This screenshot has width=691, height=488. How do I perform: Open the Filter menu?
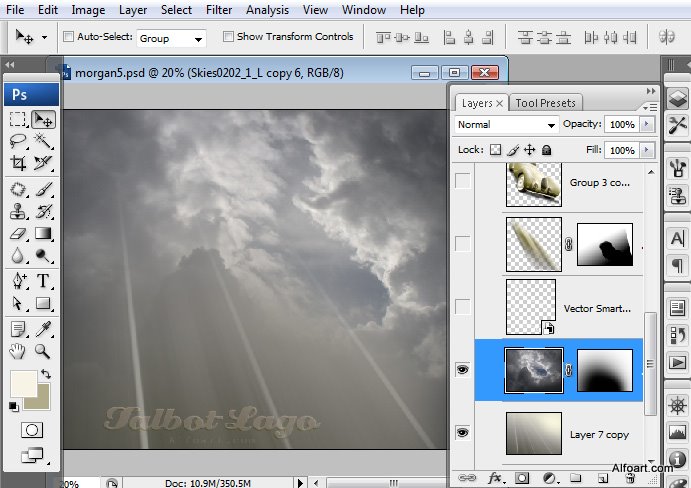[x=220, y=10]
